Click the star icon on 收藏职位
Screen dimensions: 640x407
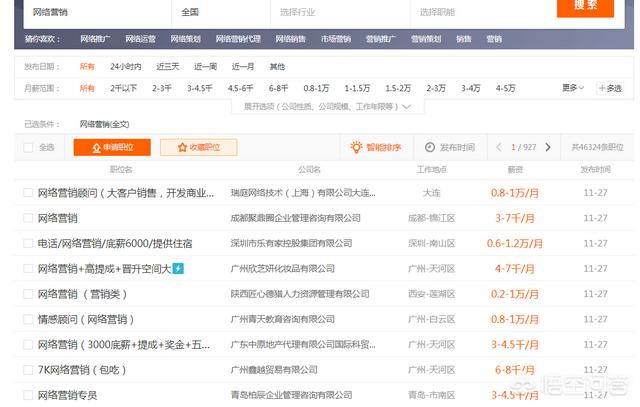(x=182, y=147)
